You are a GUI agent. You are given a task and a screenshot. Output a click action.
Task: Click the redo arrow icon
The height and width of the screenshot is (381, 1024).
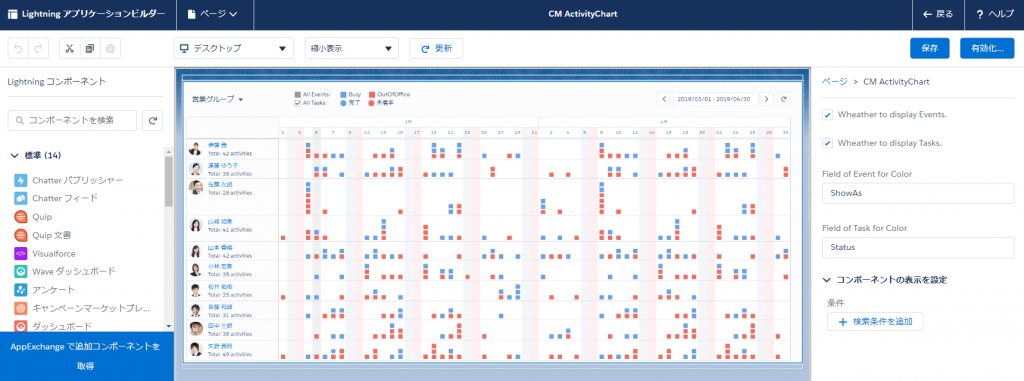tap(38, 49)
